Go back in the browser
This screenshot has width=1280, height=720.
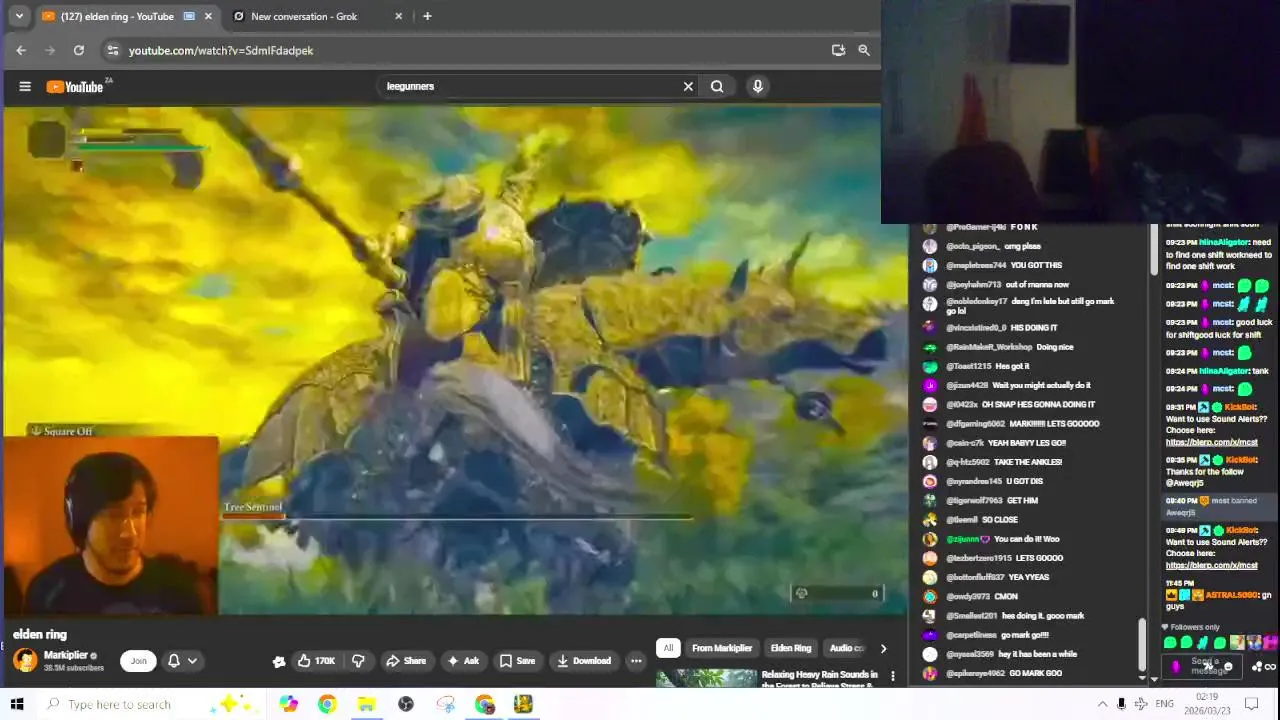21,50
